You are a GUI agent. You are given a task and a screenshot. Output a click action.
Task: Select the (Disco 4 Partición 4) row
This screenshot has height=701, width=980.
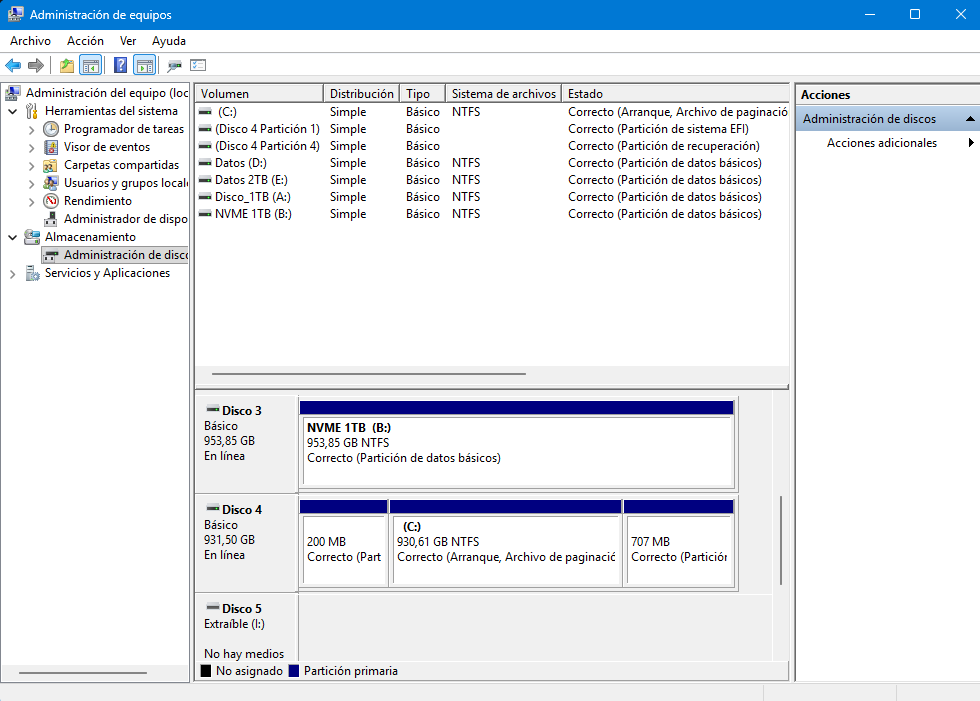[492, 146]
